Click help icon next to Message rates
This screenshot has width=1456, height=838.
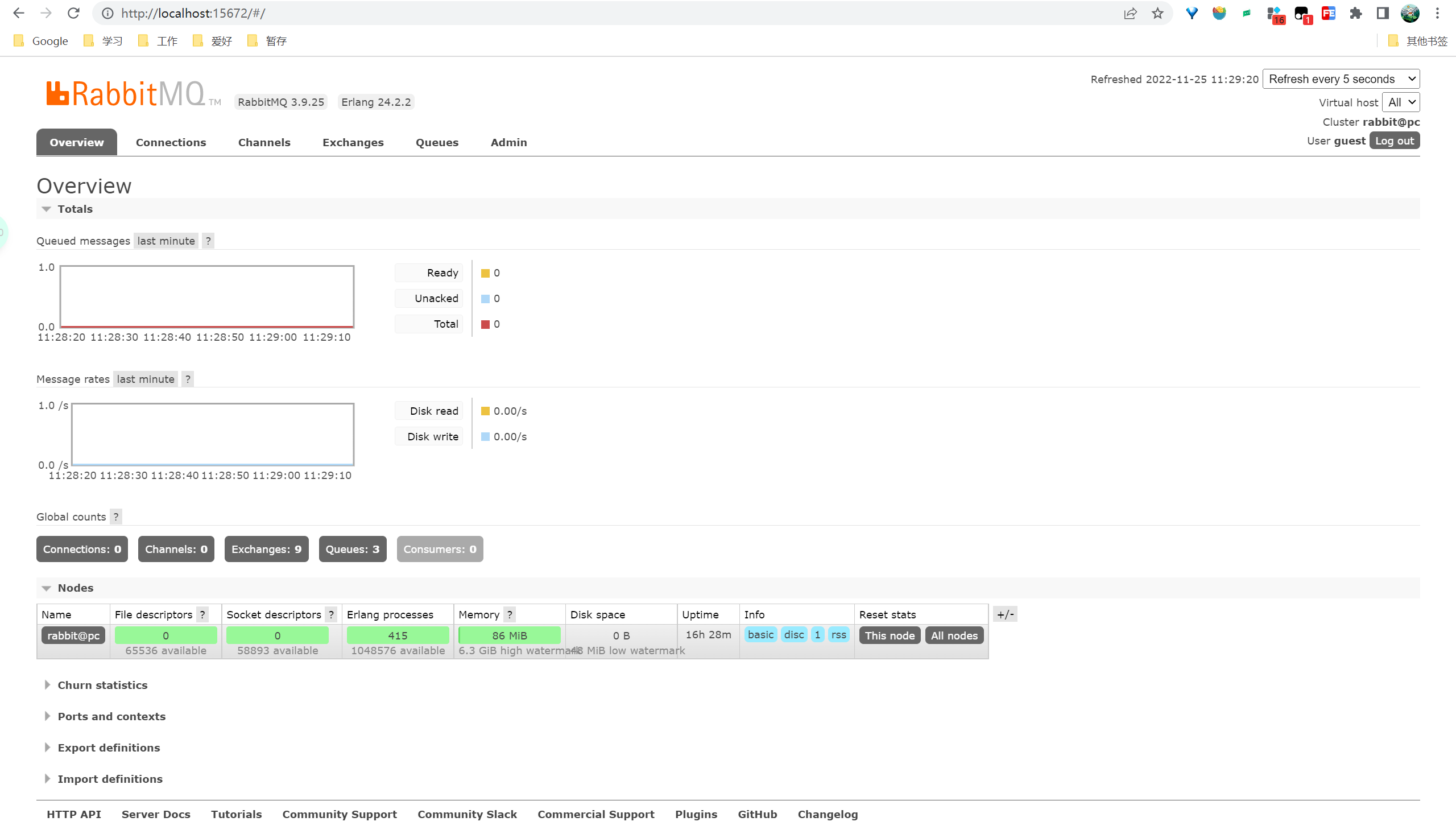coord(188,379)
